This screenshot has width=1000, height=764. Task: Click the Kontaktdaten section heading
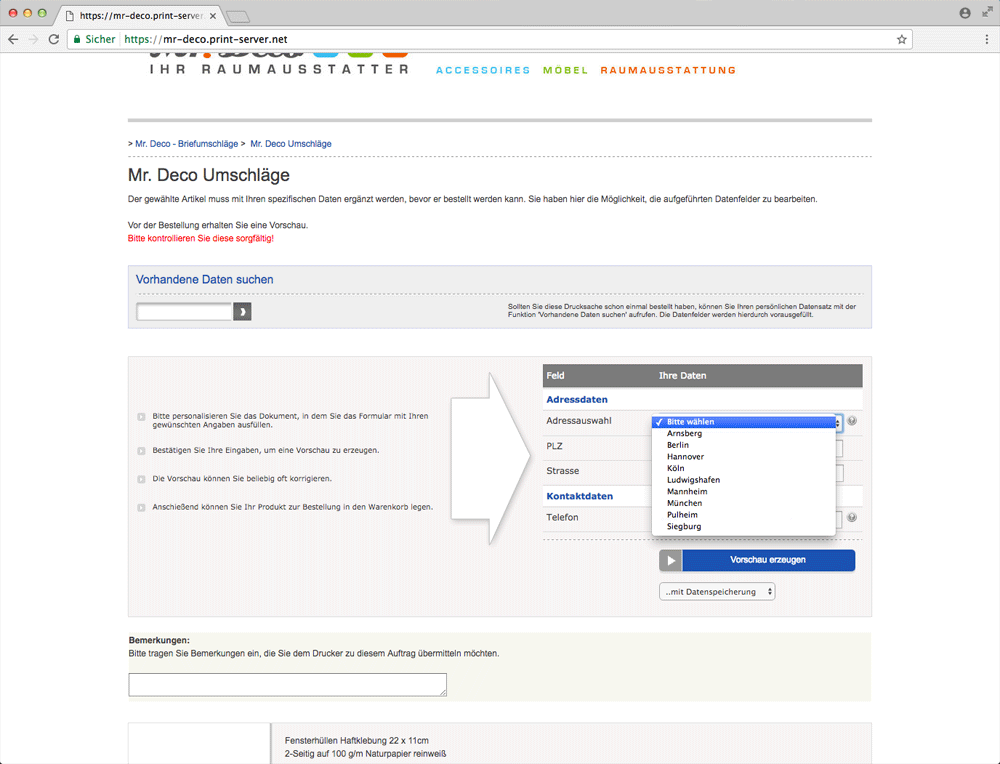click(579, 496)
